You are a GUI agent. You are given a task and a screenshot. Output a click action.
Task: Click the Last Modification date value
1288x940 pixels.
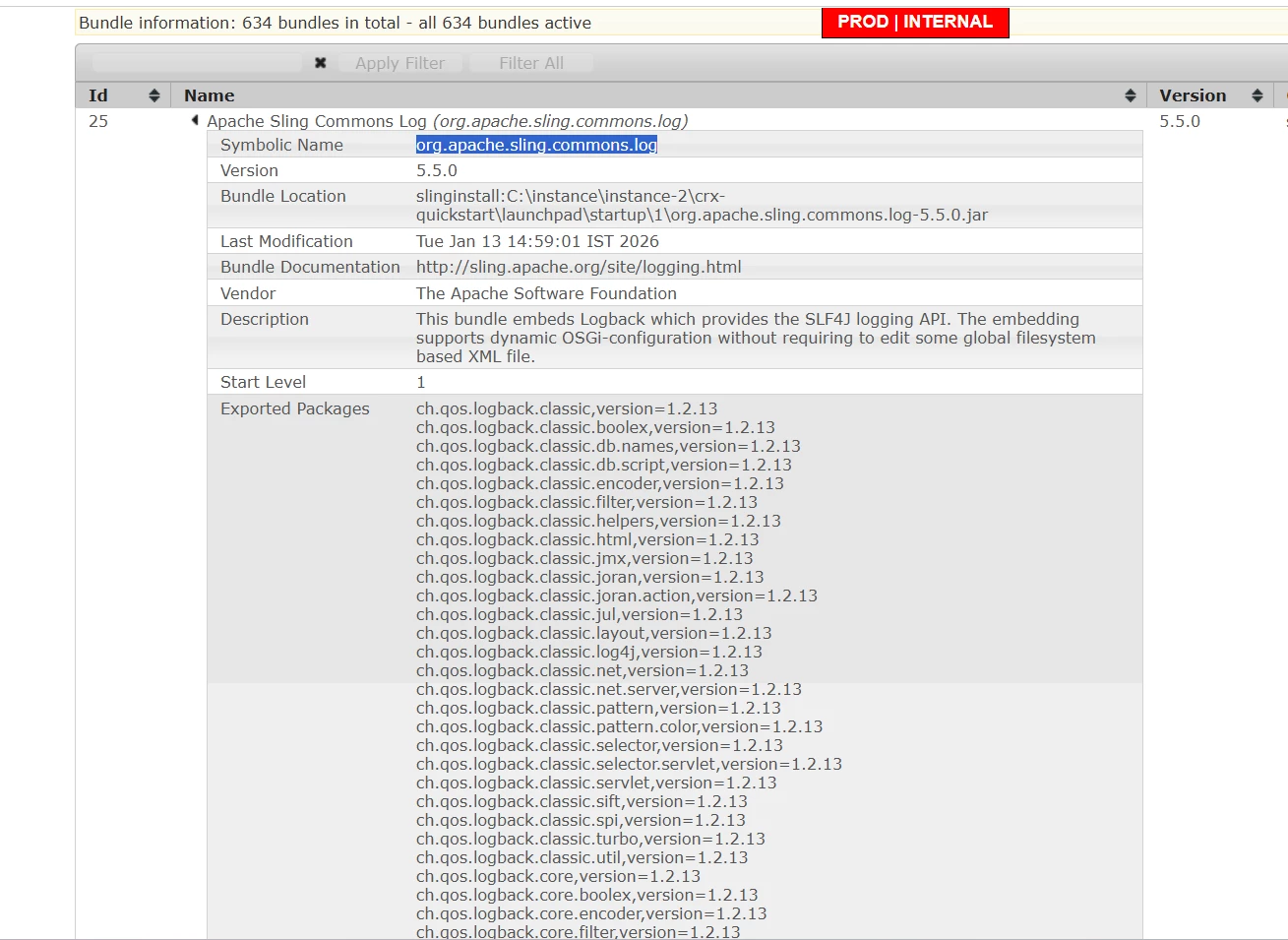pos(537,241)
